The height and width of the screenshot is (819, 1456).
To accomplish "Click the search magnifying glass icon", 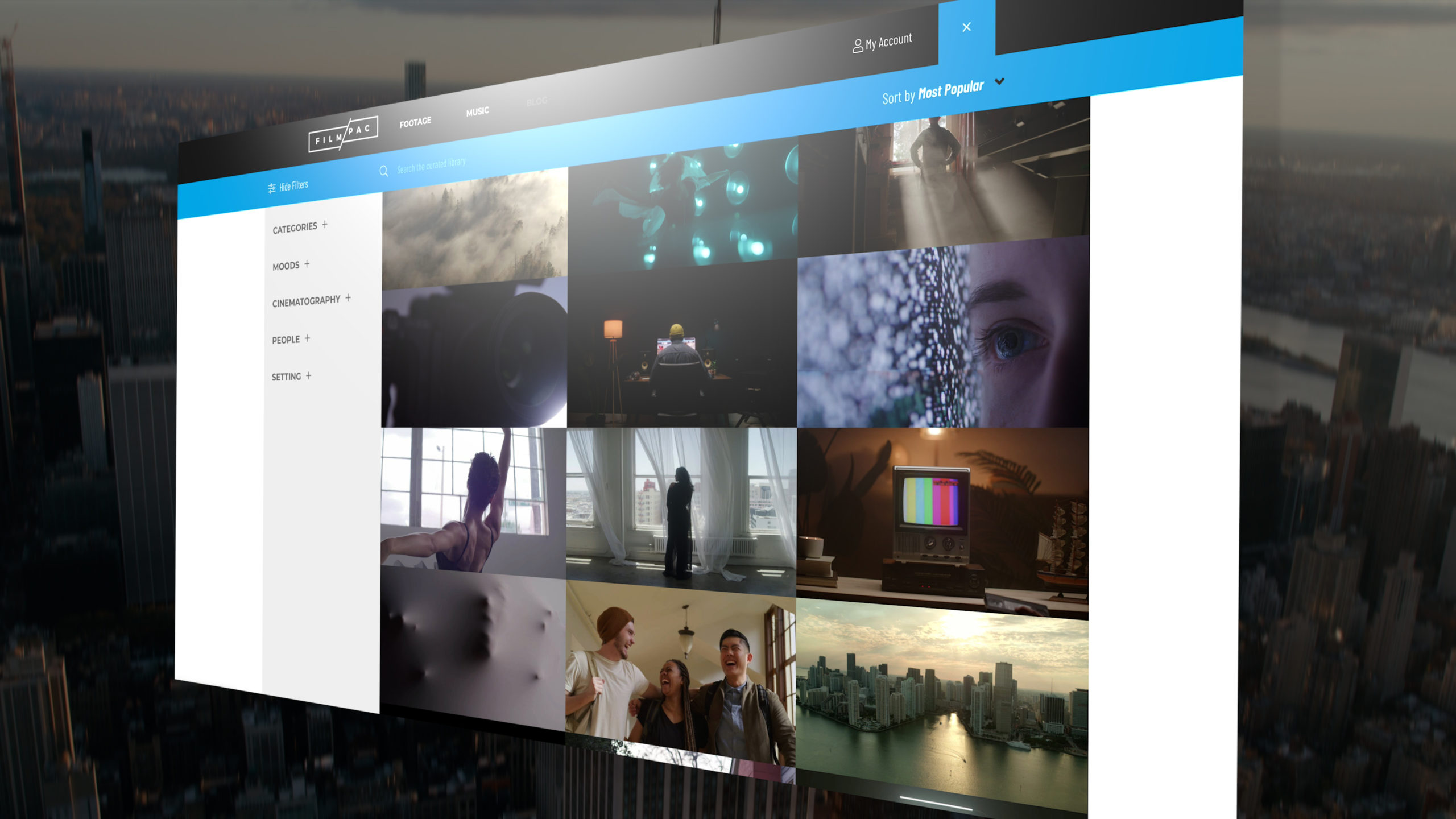I will 384,171.
